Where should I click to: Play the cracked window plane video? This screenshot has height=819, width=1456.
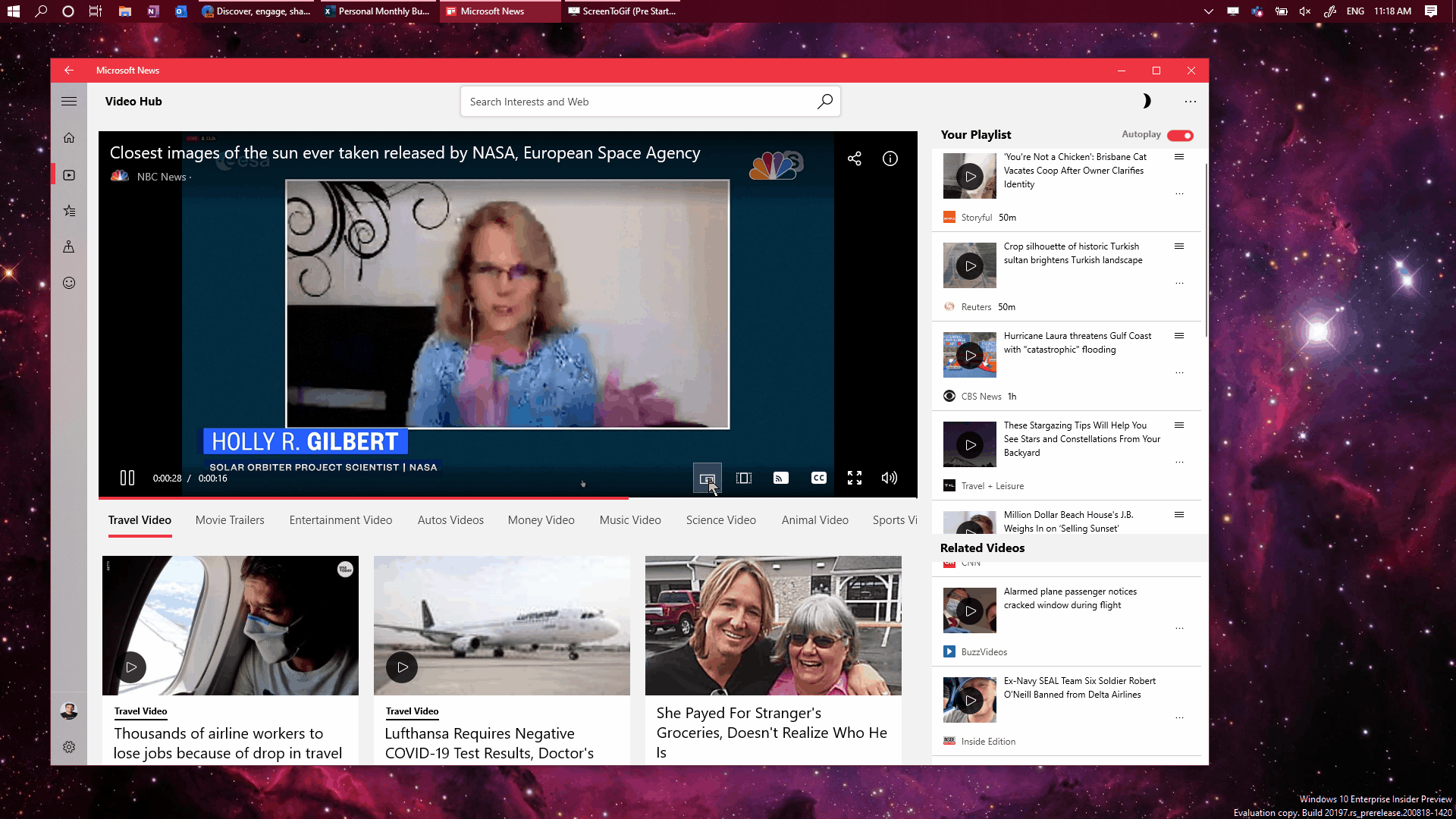970,611
